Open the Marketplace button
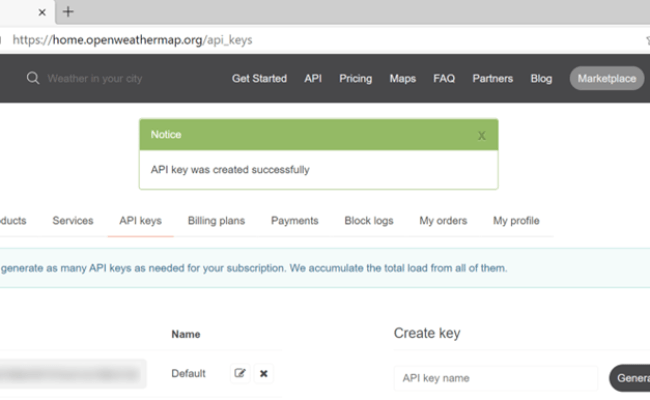The height and width of the screenshot is (400, 650). click(607, 78)
